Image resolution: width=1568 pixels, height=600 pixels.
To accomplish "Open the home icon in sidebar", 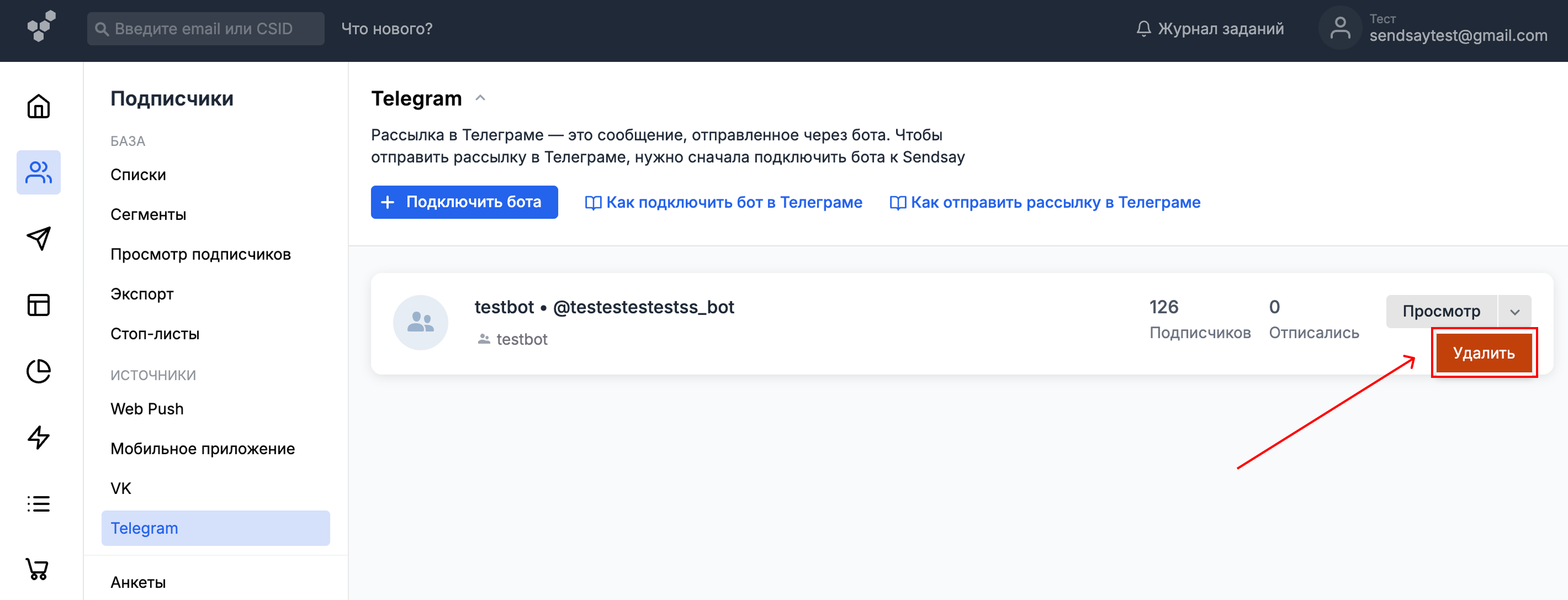I will [38, 107].
